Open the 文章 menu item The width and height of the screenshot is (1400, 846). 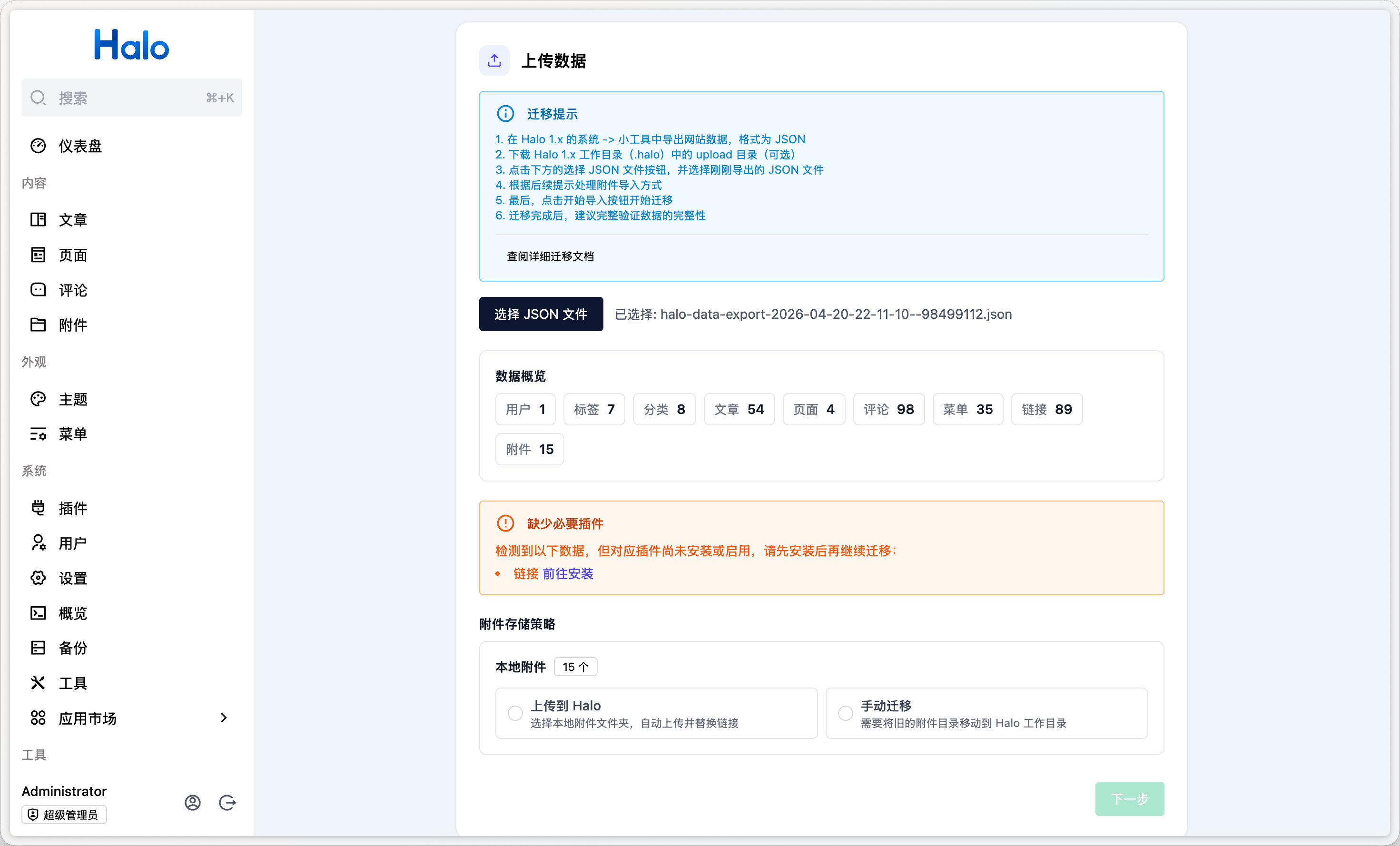(x=73, y=220)
